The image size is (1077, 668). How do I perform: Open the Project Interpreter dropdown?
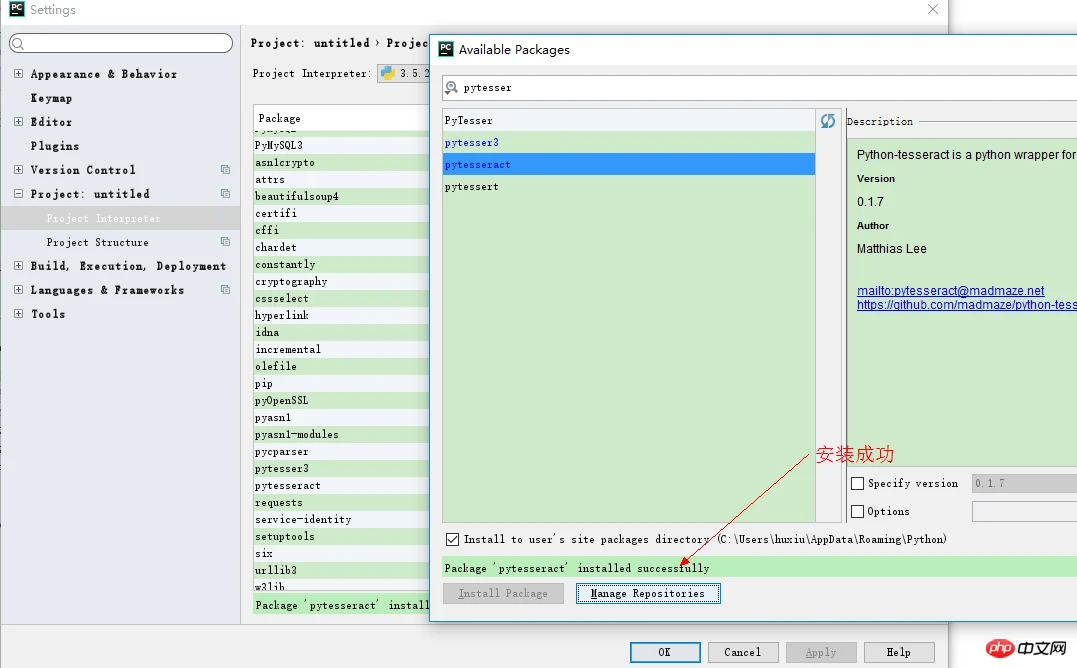coord(403,73)
